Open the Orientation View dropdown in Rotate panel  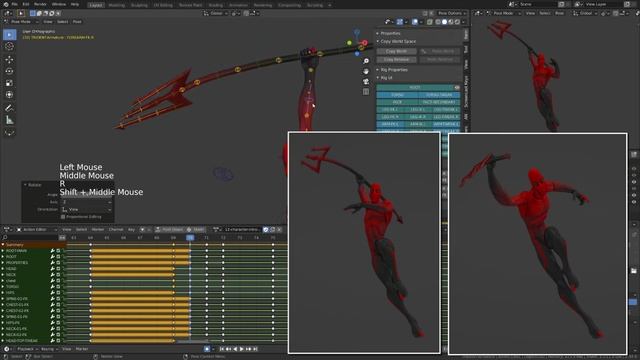(x=86, y=209)
